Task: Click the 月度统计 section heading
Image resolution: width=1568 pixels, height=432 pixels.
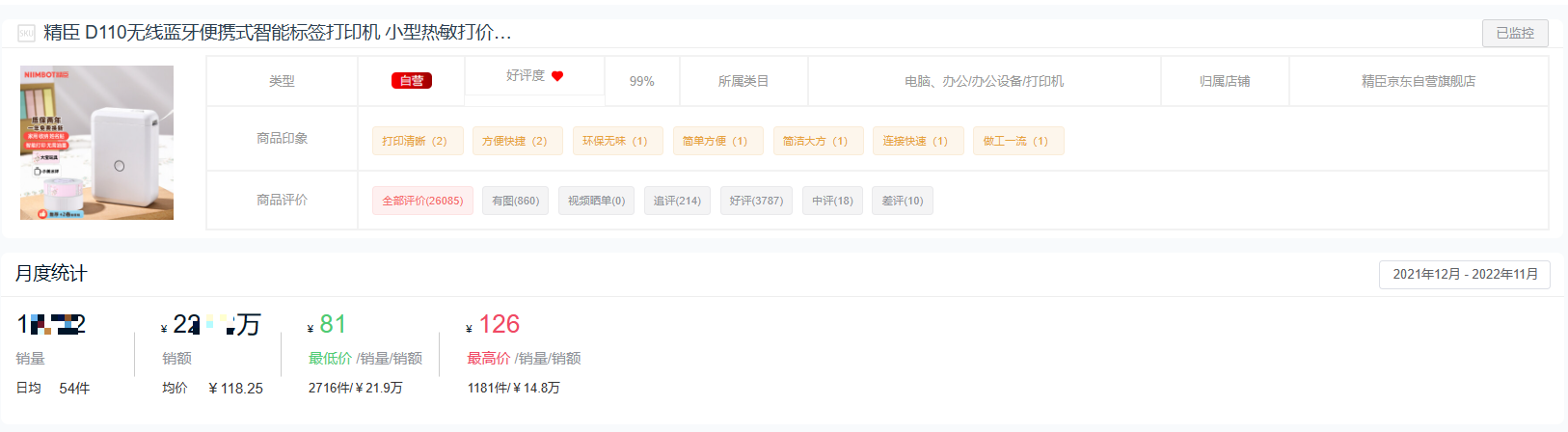Action: tap(51, 274)
